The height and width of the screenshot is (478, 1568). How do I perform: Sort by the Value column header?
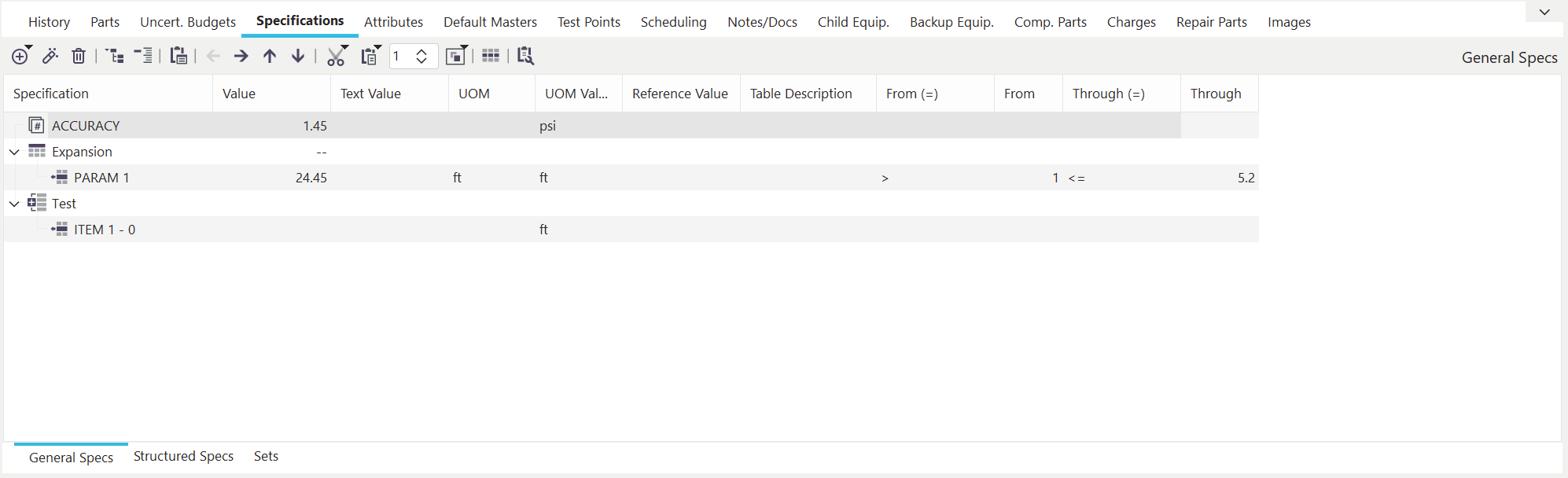tap(239, 94)
